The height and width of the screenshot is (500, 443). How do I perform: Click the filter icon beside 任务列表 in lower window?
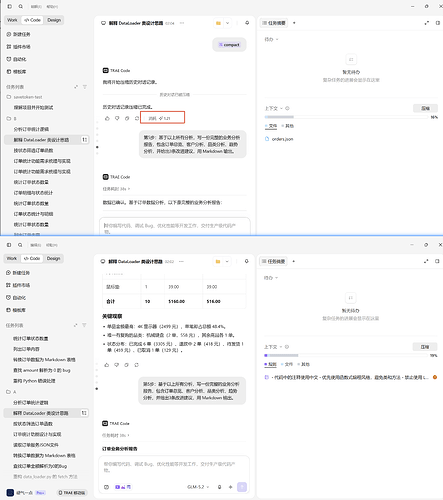pos(84,325)
